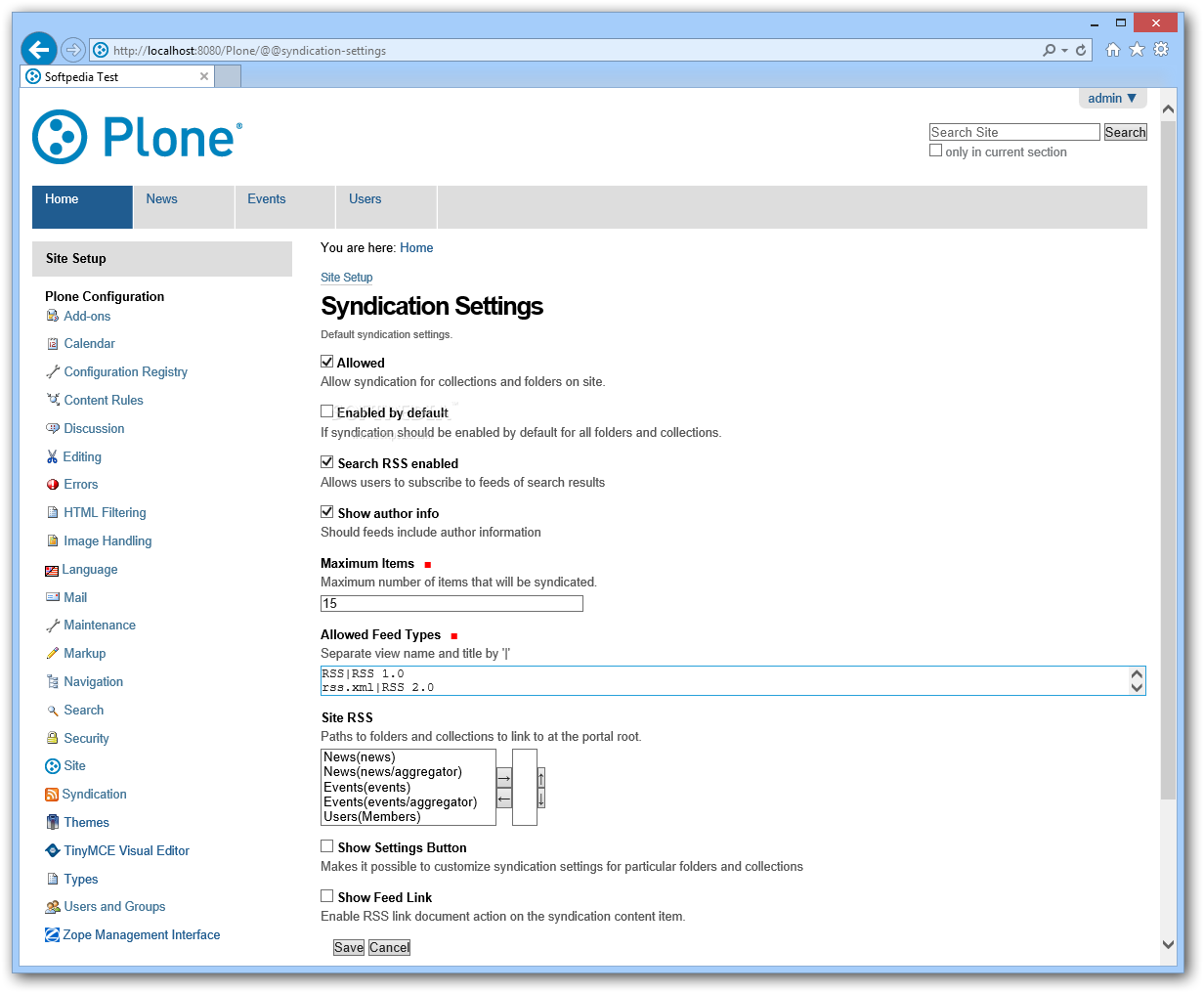Open the address bar search dropdown arrow
Screen dimensions: 1204x993
click(1064, 51)
